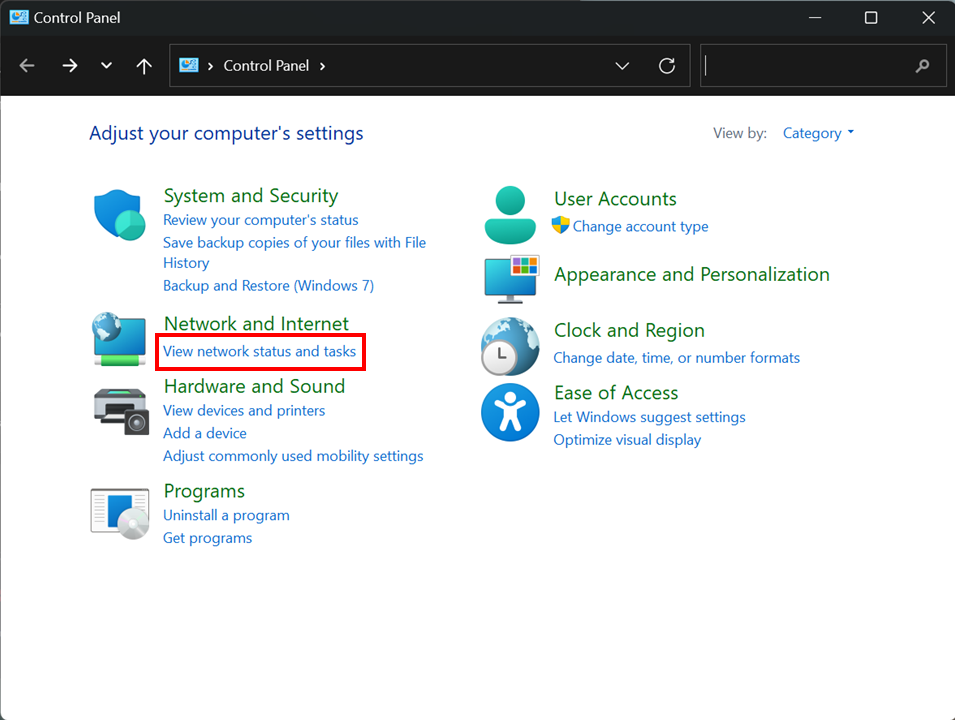Click the Refresh button in address bar

pos(667,66)
